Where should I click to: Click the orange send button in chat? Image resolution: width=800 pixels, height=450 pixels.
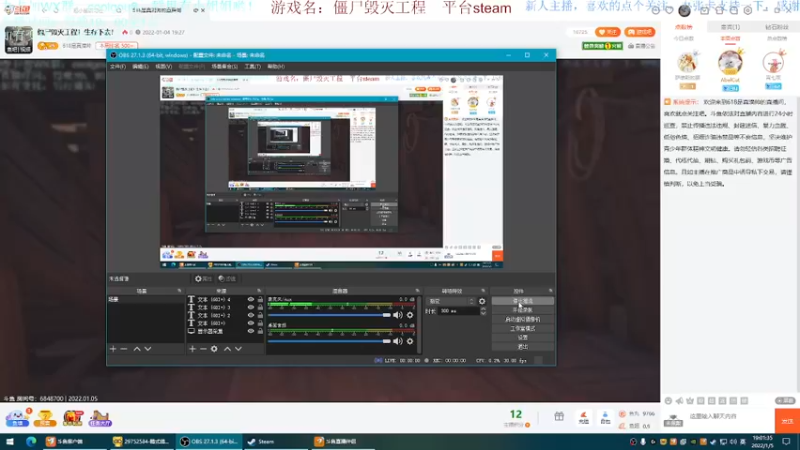787,421
